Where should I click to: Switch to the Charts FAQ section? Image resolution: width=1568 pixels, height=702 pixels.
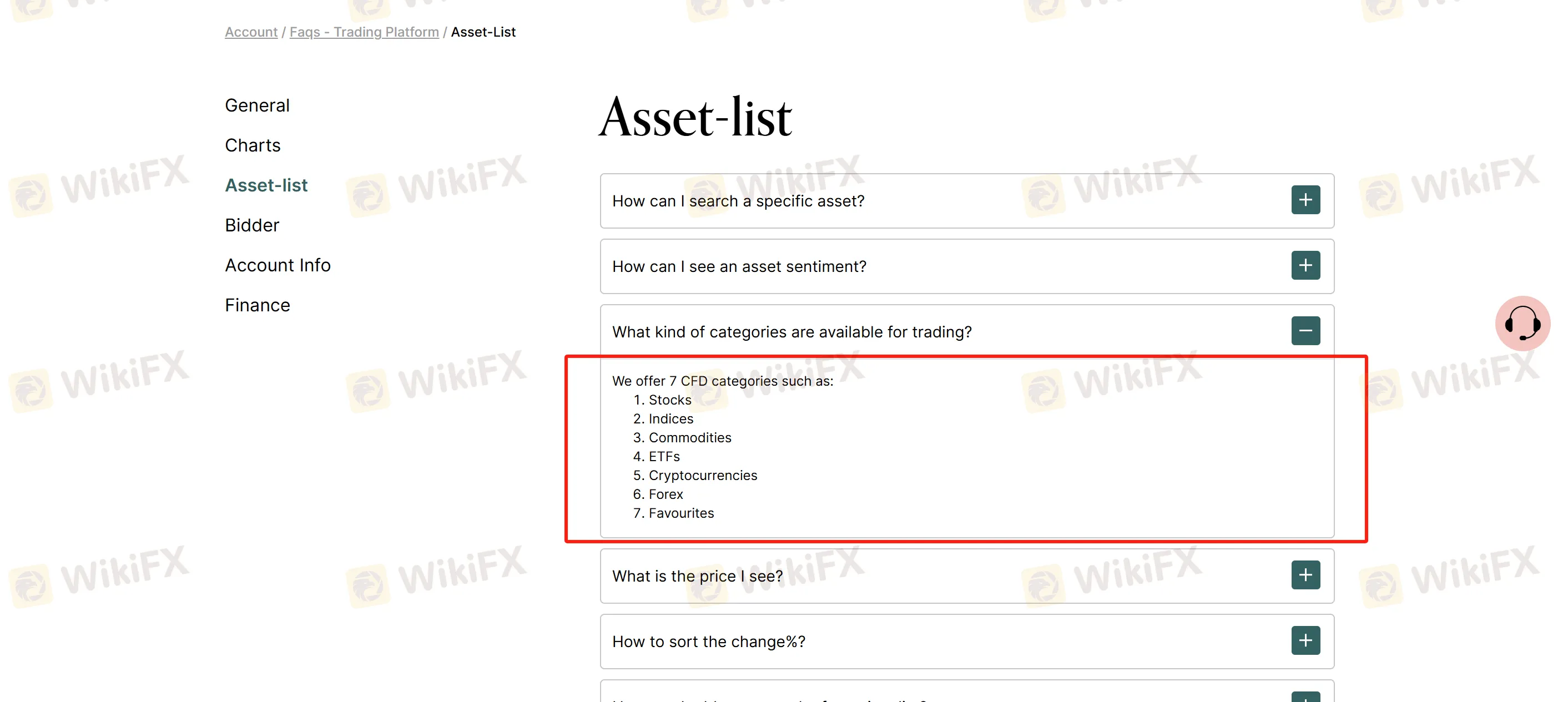click(x=253, y=145)
